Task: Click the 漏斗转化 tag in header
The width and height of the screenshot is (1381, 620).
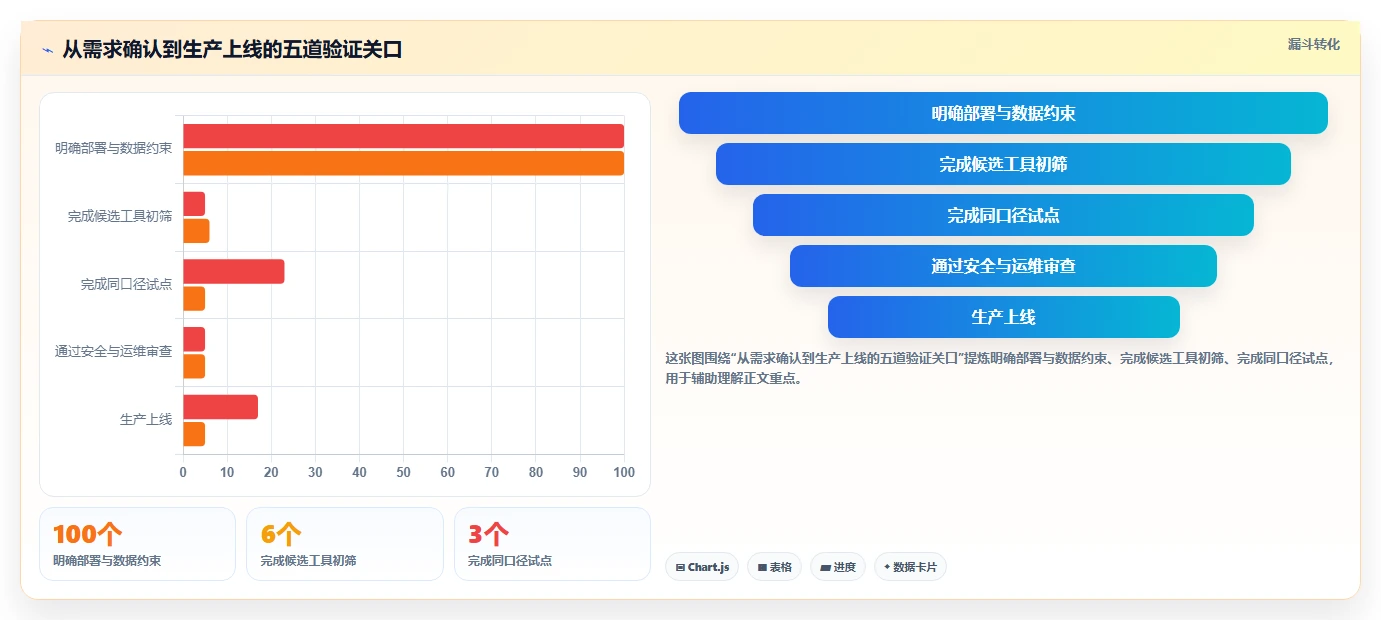Action: pos(1313,44)
